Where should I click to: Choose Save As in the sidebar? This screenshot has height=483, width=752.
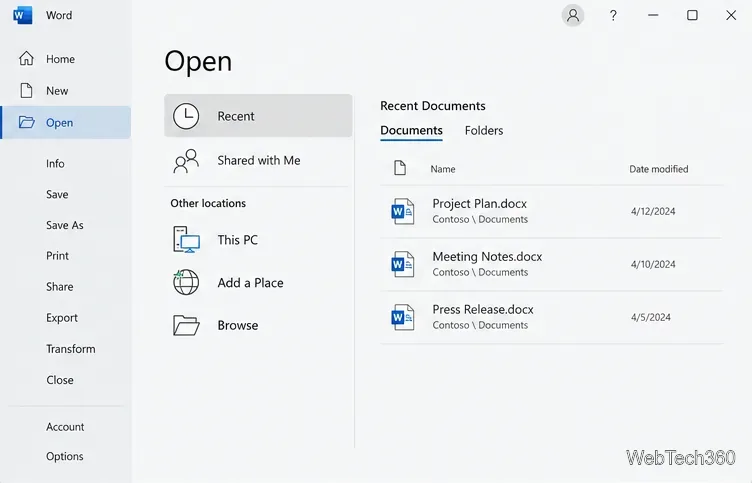coord(65,225)
